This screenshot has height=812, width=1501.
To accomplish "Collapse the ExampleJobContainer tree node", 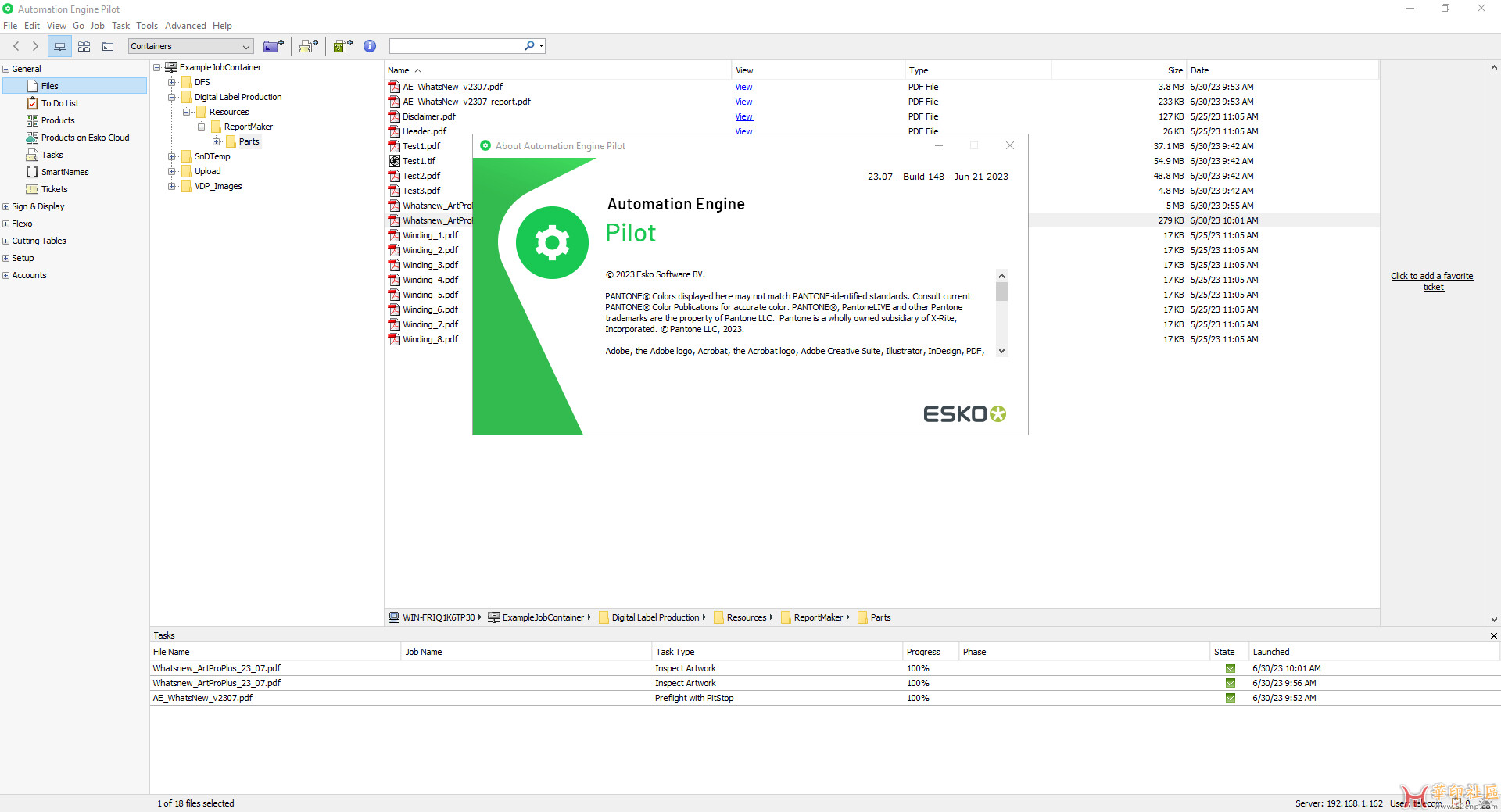I will [x=156, y=67].
